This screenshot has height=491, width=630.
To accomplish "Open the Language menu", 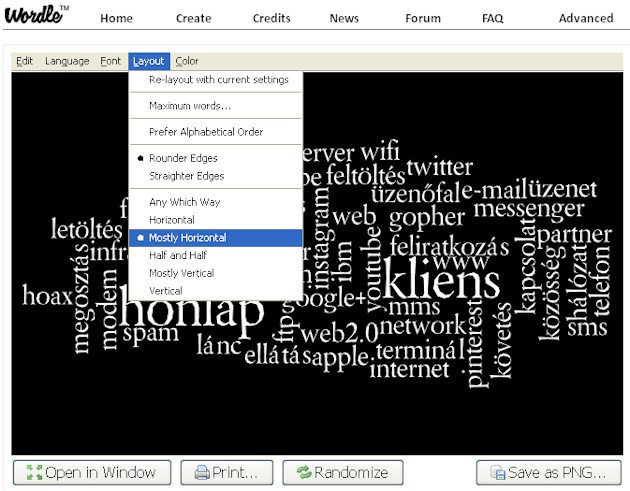I will [67, 61].
